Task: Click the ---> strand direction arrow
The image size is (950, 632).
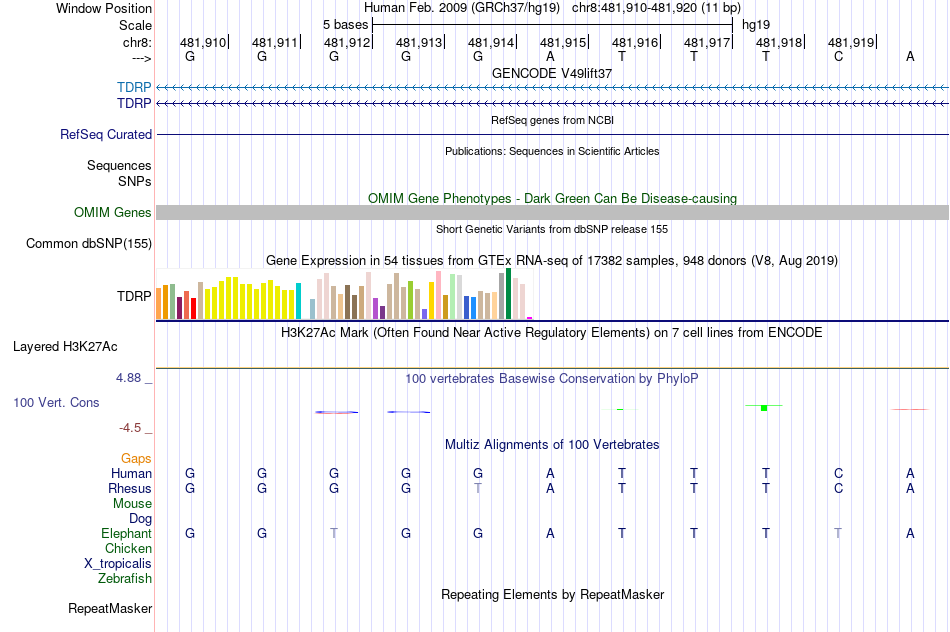Action: (x=141, y=58)
